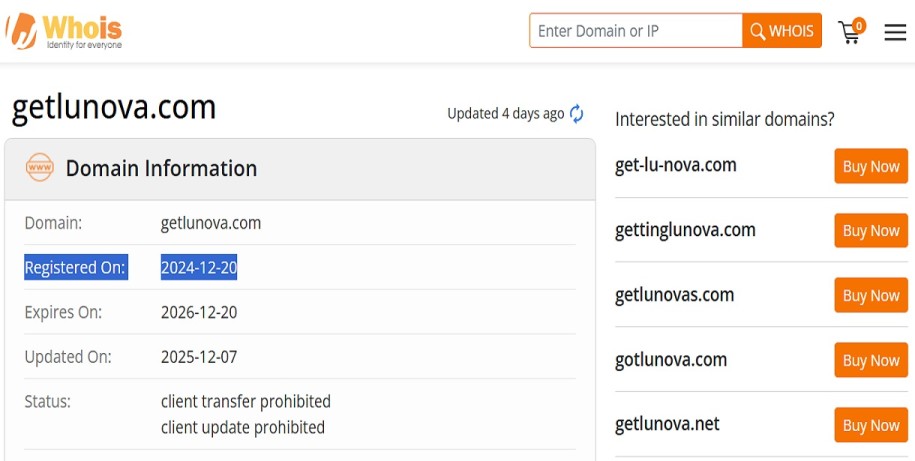
Task: Buy getlunovas.com now
Action: tap(871, 295)
